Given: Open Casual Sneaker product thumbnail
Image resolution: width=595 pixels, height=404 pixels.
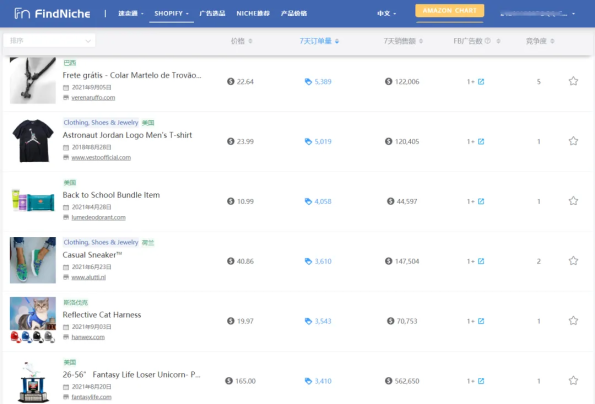Looking at the screenshot, I should (x=33, y=260).
